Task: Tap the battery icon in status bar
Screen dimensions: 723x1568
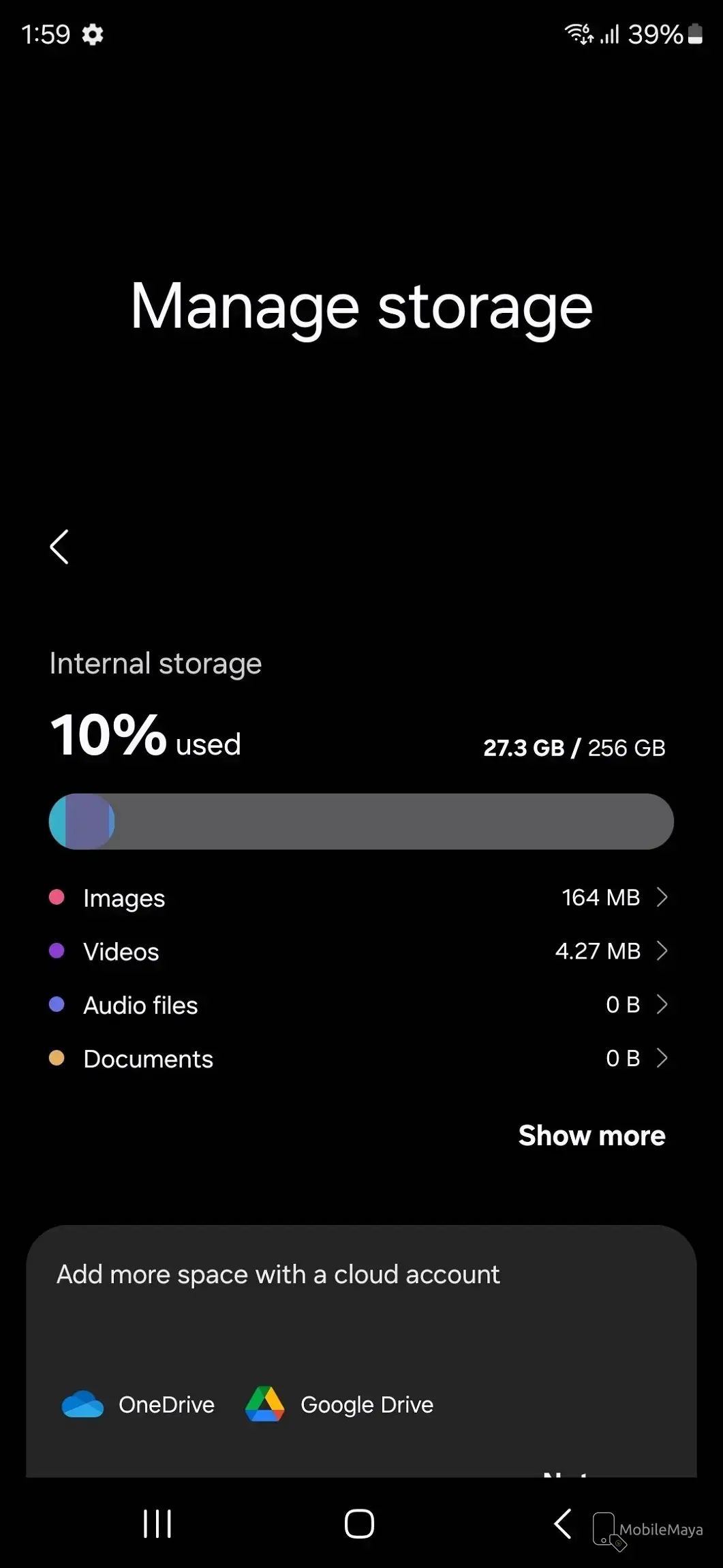Action: pyautogui.click(x=695, y=33)
